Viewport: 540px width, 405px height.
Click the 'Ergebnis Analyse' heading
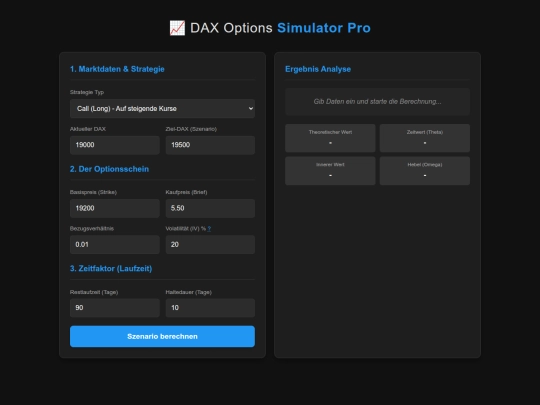coord(318,69)
